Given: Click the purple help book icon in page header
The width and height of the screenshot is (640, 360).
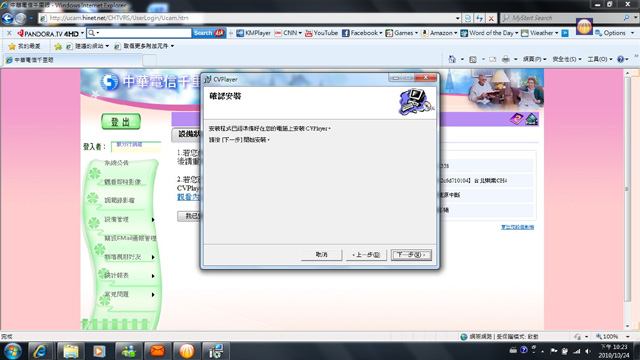Looking at the screenshot, I should pyautogui.click(x=516, y=119).
